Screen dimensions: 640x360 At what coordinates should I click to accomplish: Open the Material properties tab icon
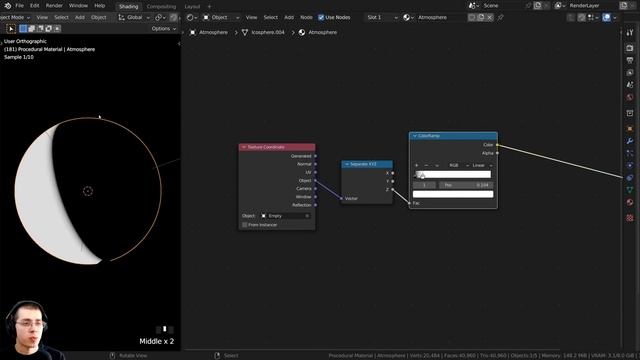point(630,202)
